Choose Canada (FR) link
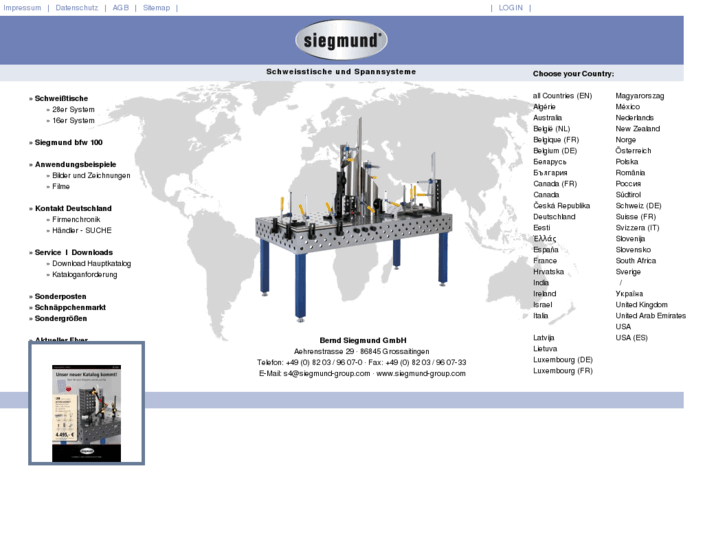Screen dimensions: 727x545 point(555,184)
